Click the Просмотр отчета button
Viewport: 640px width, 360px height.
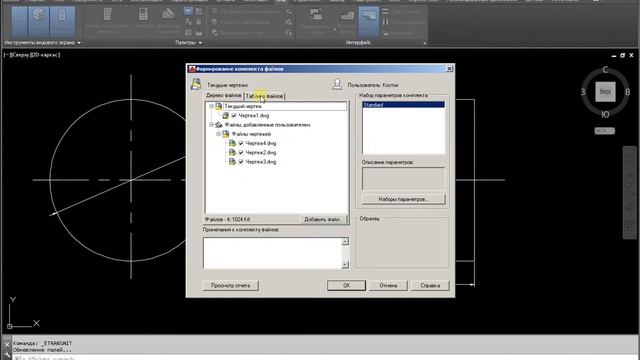[x=231, y=285]
